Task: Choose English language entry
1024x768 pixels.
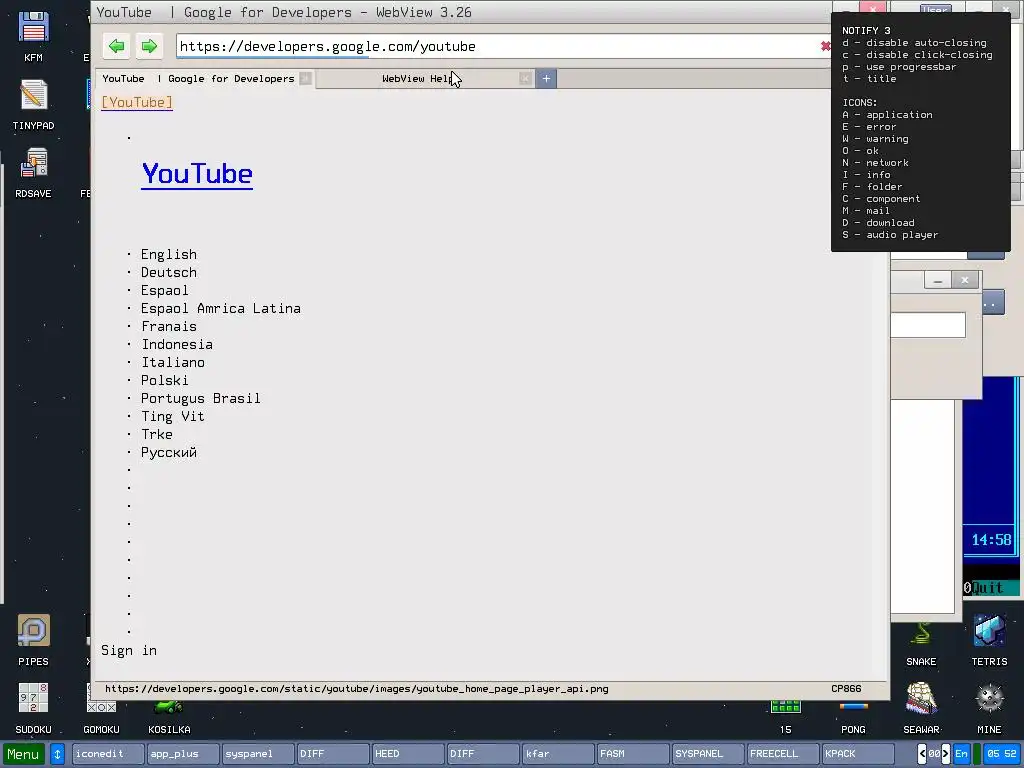Action: (x=168, y=255)
